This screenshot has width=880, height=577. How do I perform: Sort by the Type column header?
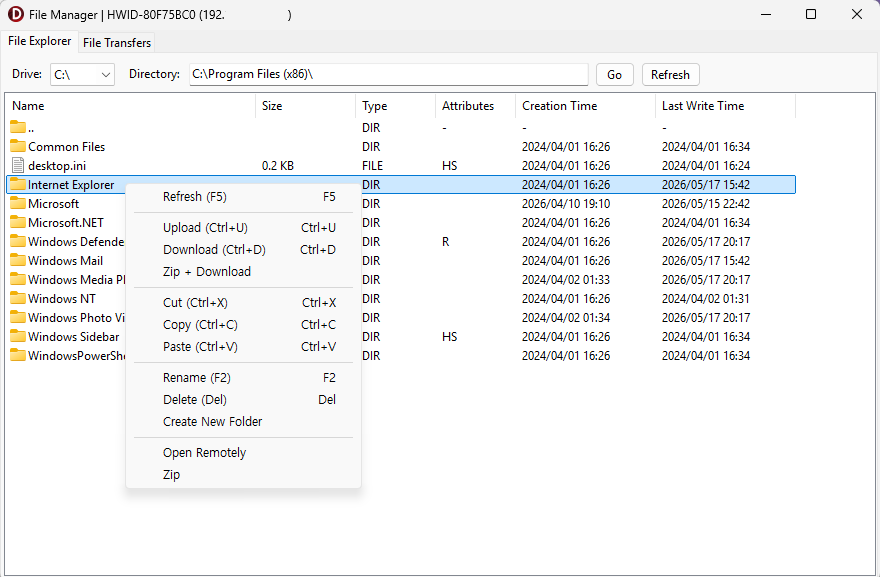point(395,106)
